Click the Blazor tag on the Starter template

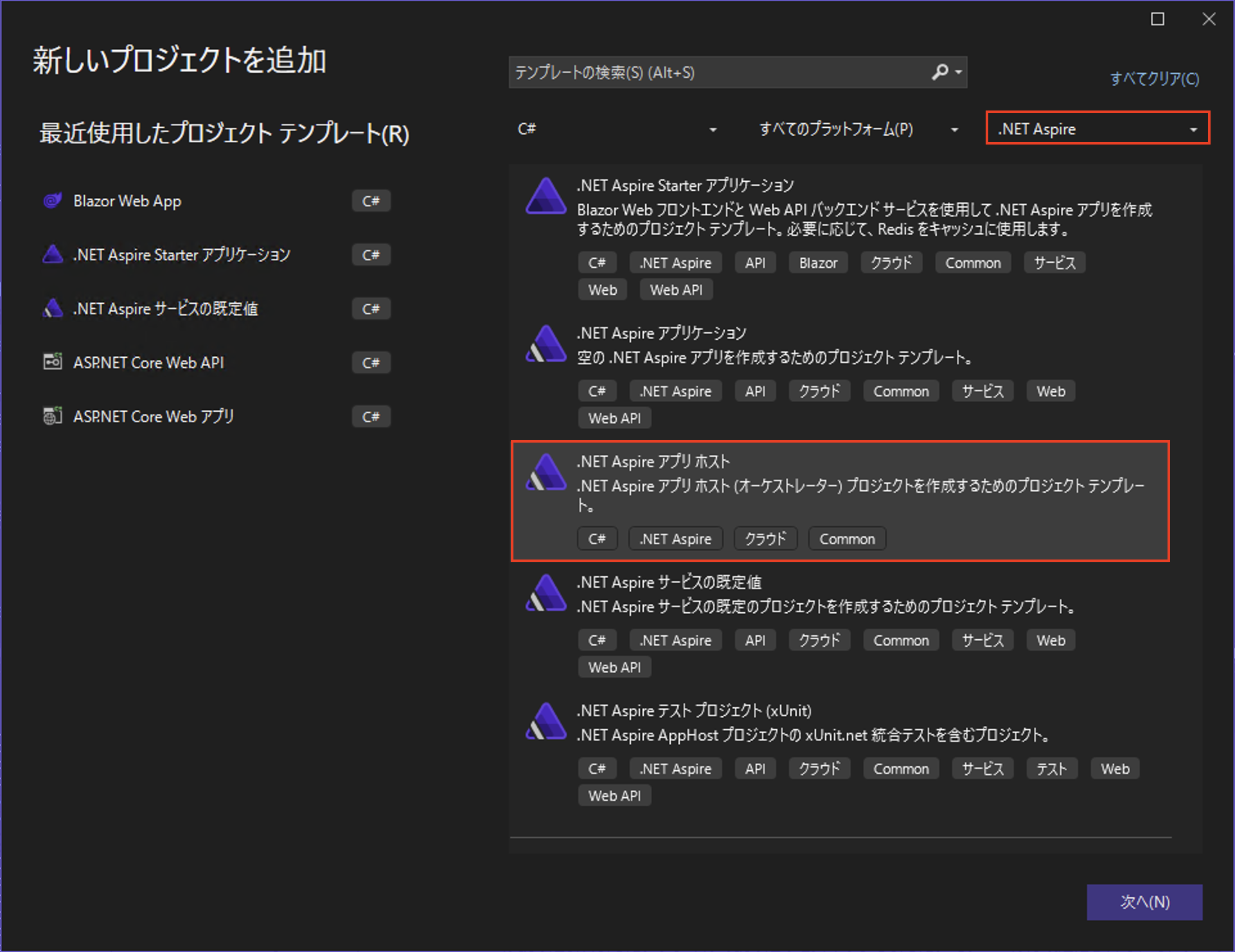[818, 262]
